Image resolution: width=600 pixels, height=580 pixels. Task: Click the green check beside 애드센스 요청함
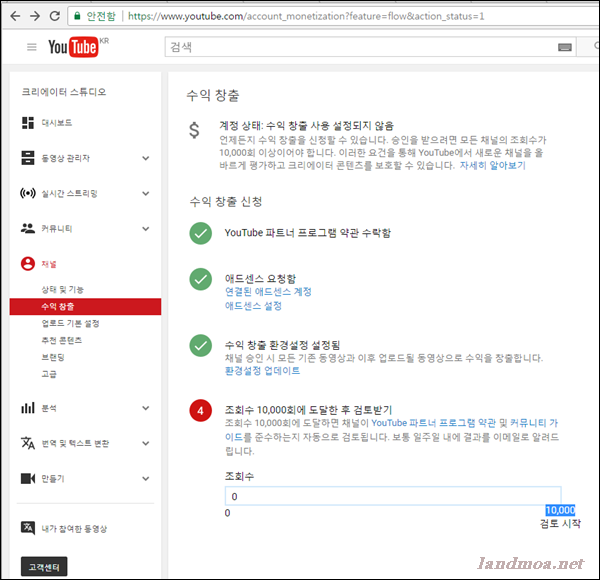click(x=201, y=279)
